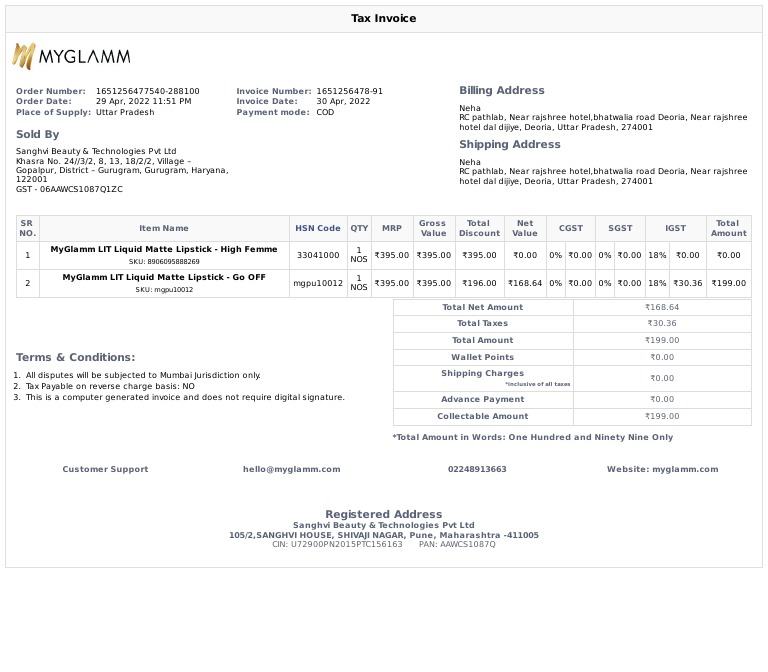This screenshot has width=768, height=672.
Task: Click invoice date 30 Apr, 2022
Action: [x=343, y=101]
